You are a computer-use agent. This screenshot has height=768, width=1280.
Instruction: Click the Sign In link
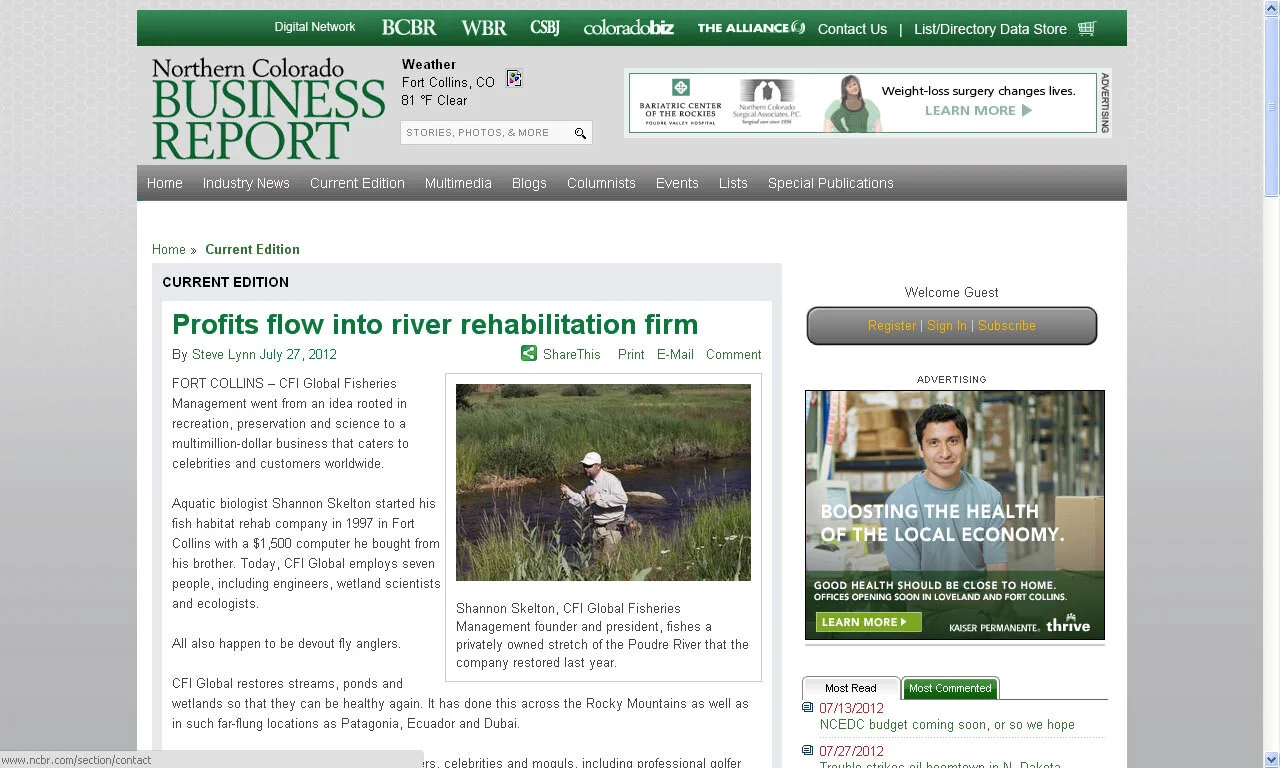[947, 326]
